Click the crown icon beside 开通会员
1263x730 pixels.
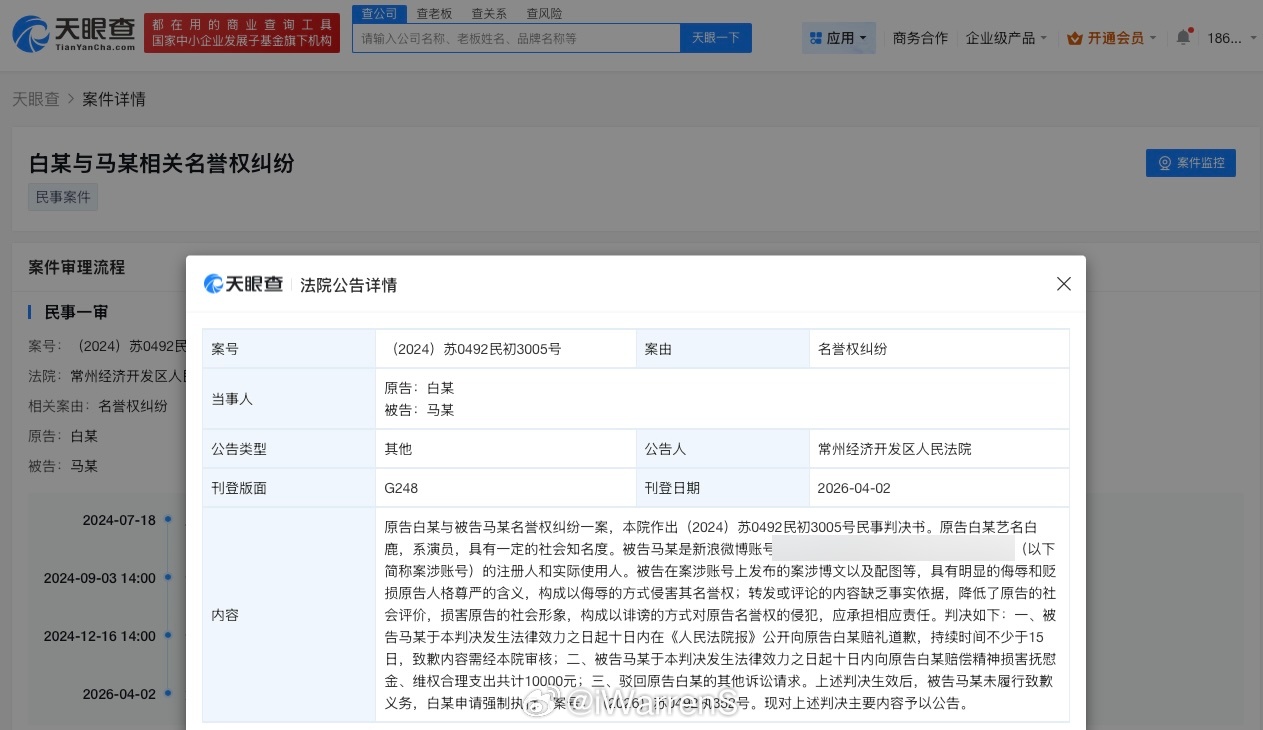(1077, 36)
